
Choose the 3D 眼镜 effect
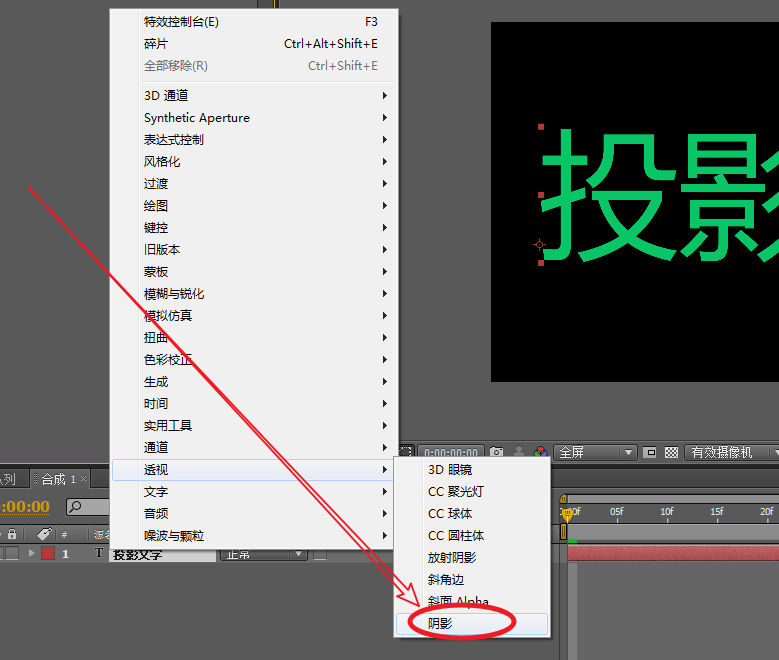click(x=472, y=470)
